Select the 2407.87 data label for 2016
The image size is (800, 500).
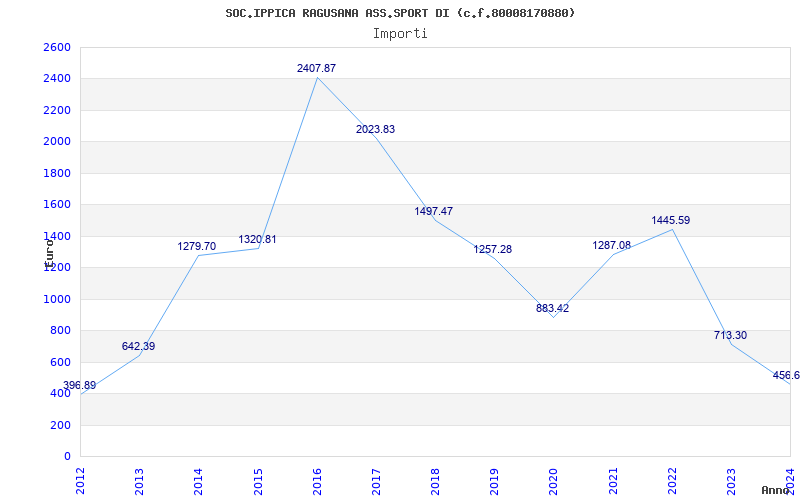point(316,68)
